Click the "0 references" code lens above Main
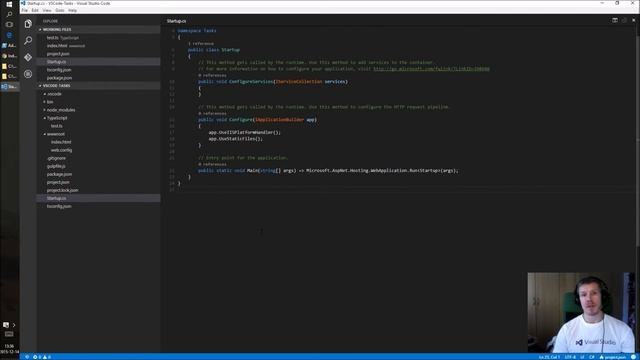Image resolution: width=640 pixels, height=360 pixels. point(212,164)
